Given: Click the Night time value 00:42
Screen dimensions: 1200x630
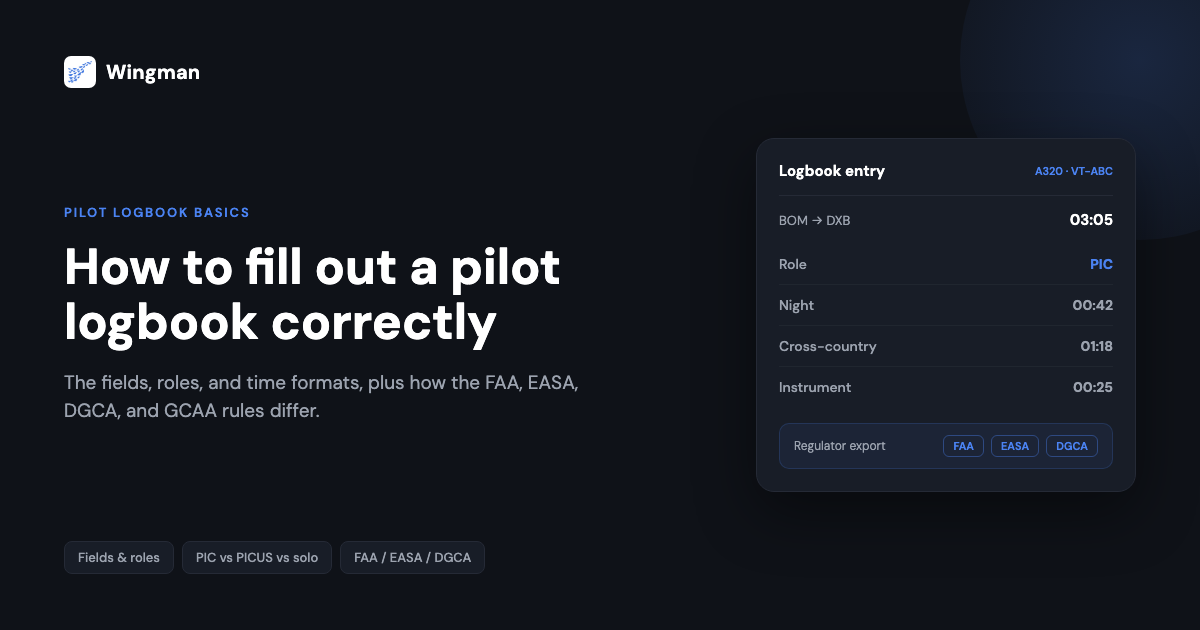Looking at the screenshot, I should point(1092,306).
